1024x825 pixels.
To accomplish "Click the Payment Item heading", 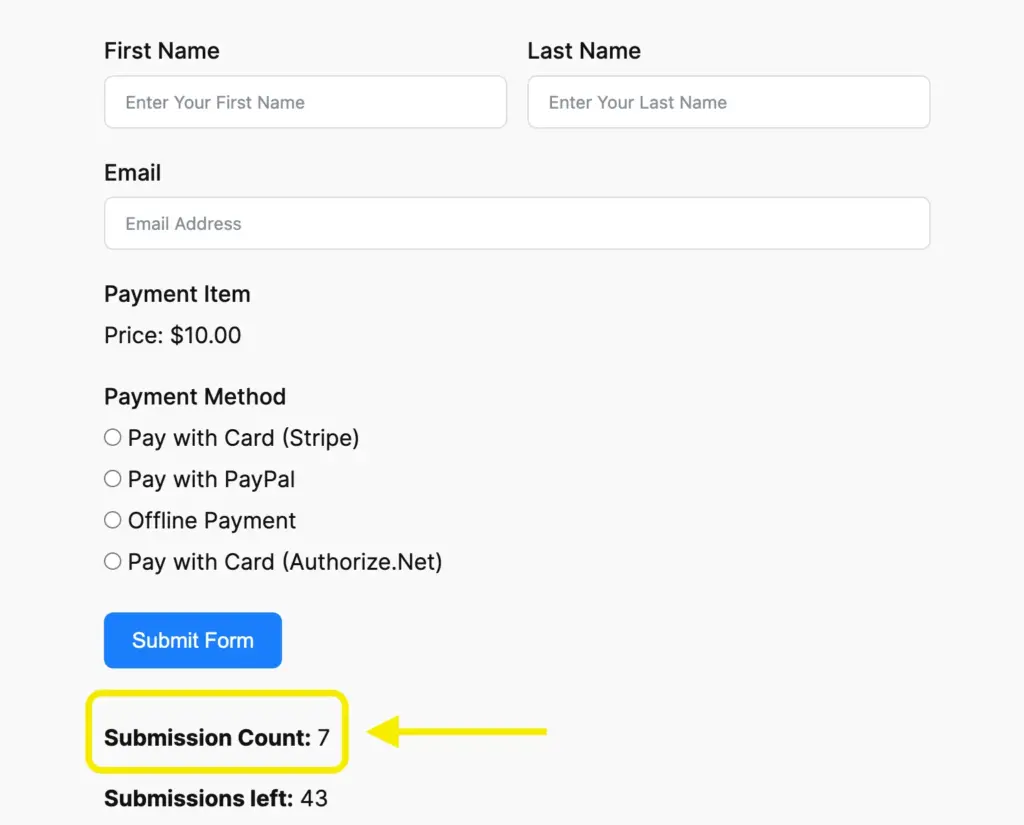I will [177, 294].
